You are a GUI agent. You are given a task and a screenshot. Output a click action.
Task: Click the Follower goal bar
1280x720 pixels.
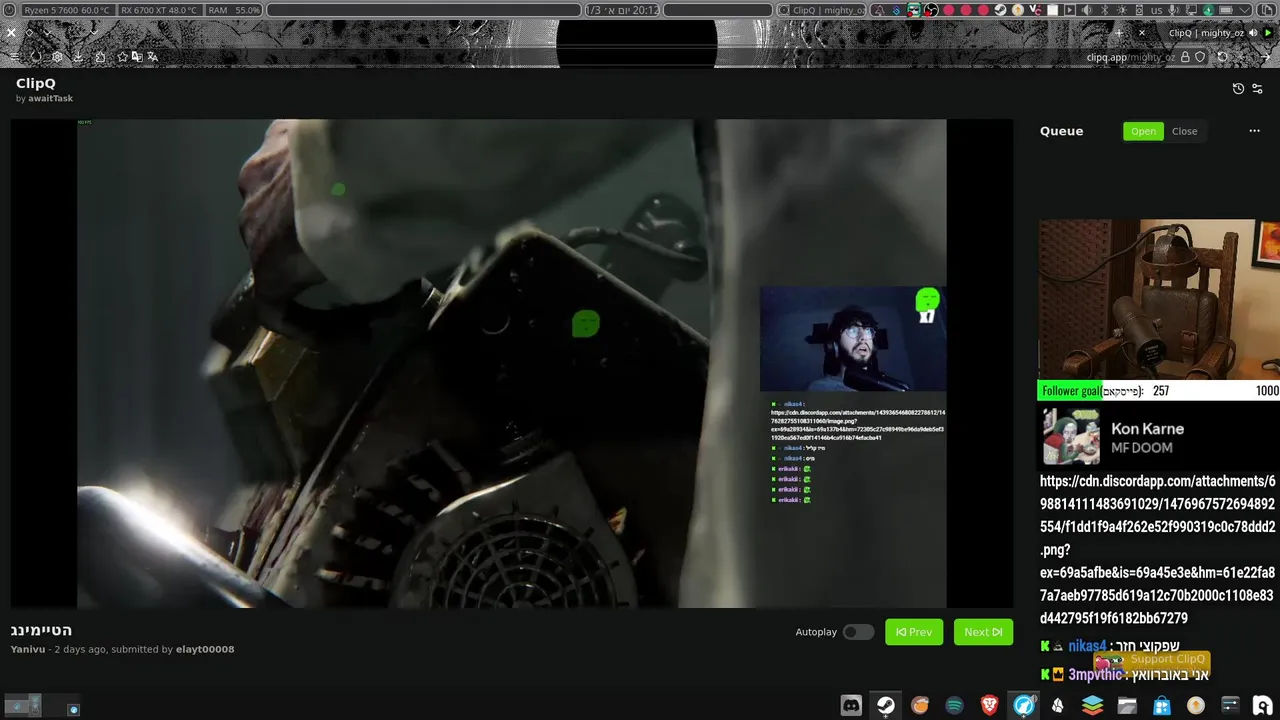coord(1159,391)
